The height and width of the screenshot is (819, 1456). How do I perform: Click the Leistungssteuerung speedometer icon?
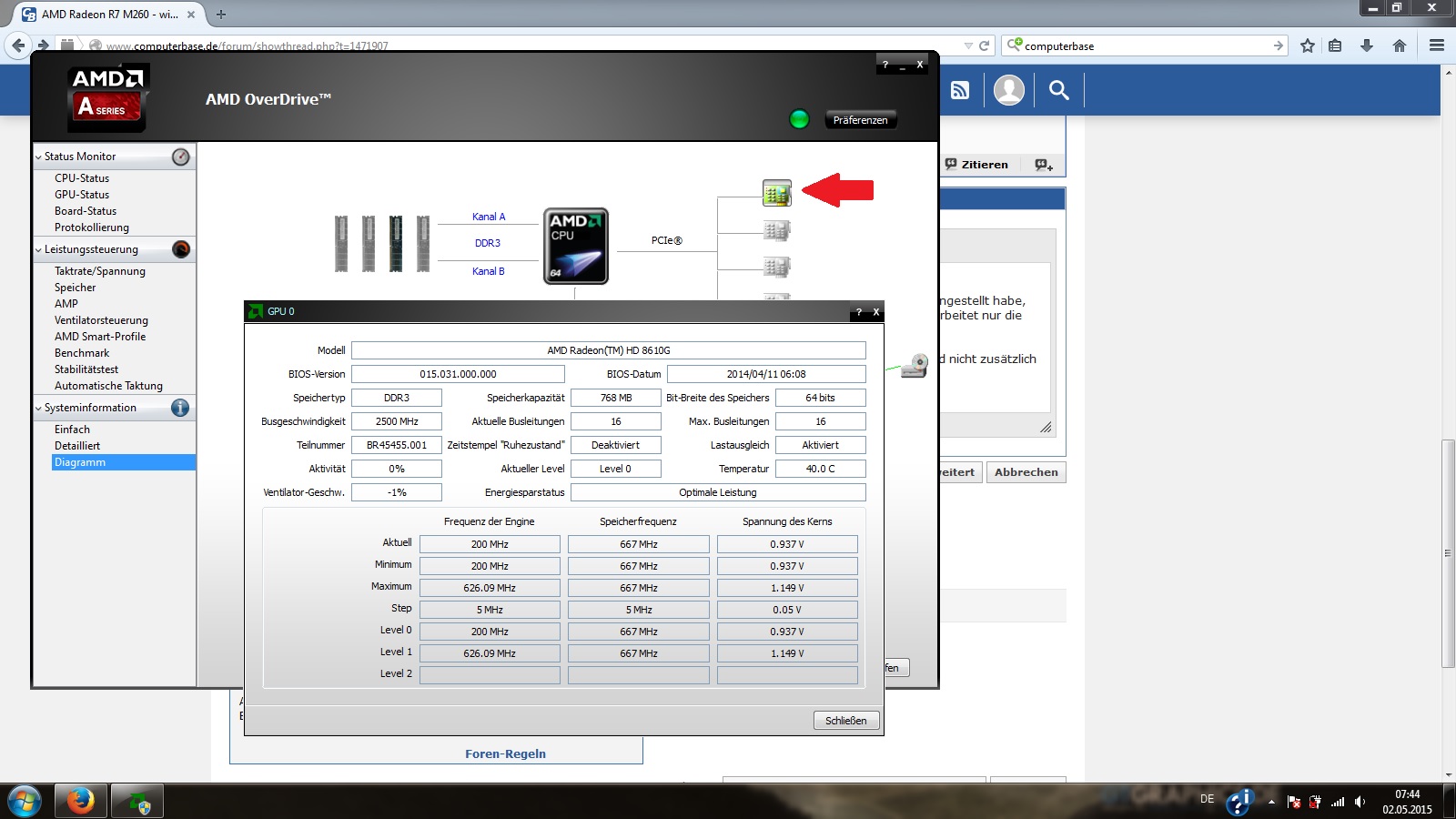pos(181,249)
